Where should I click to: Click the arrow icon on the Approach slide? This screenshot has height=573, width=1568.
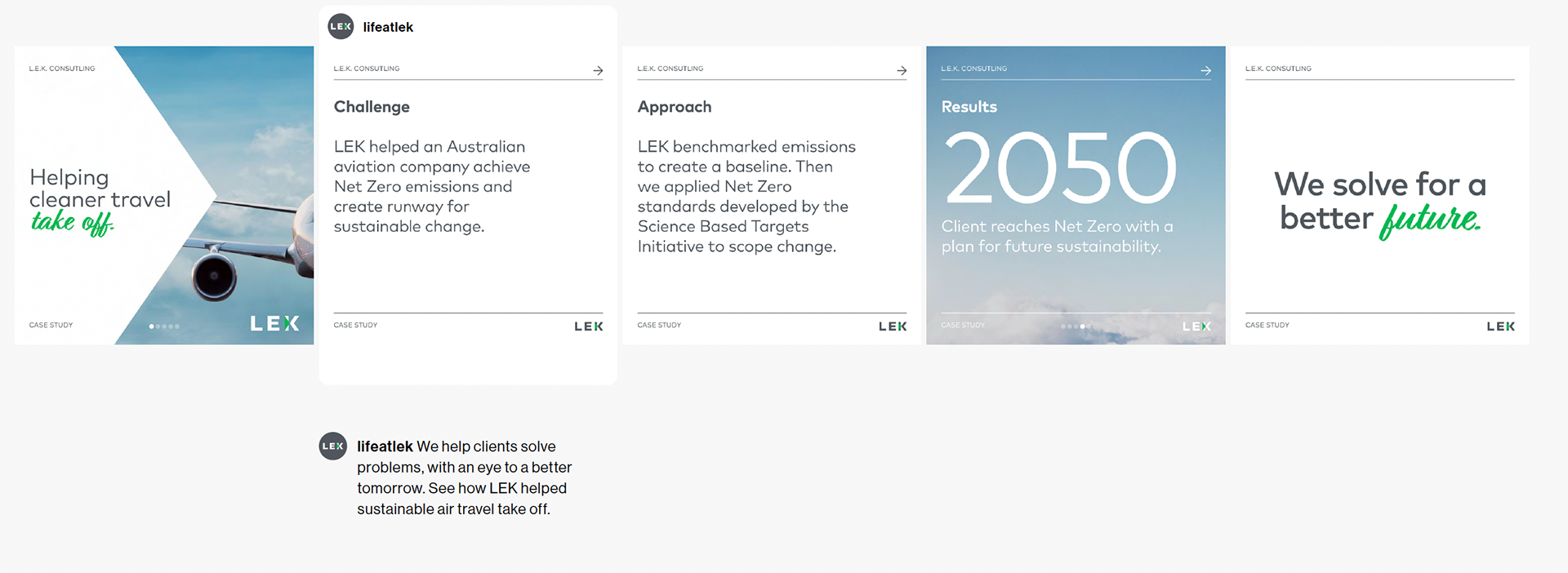(902, 71)
